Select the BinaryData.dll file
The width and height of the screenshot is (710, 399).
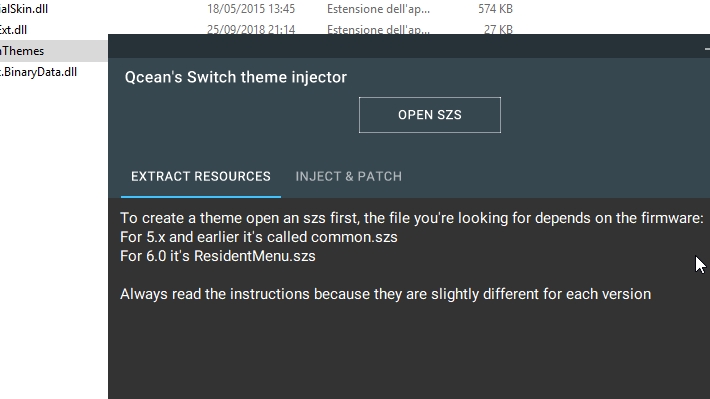click(38, 72)
